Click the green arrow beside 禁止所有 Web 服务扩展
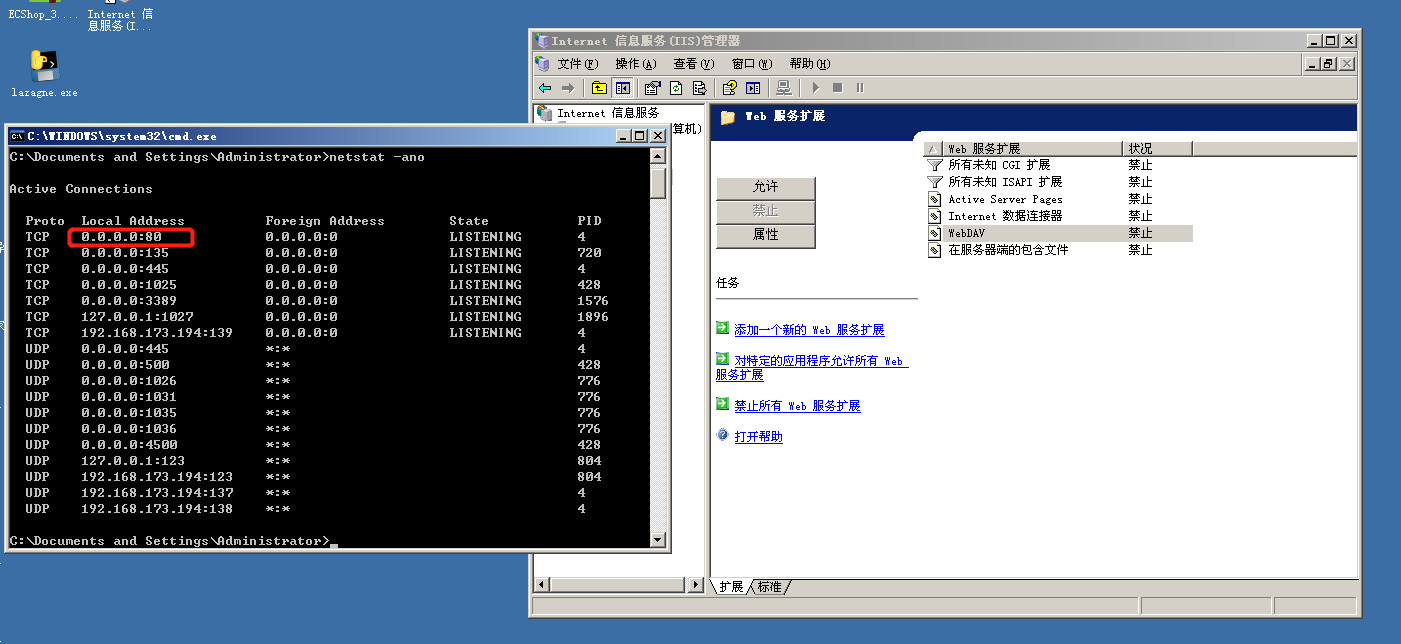Screen dimensions: 1401x644 pos(723,404)
